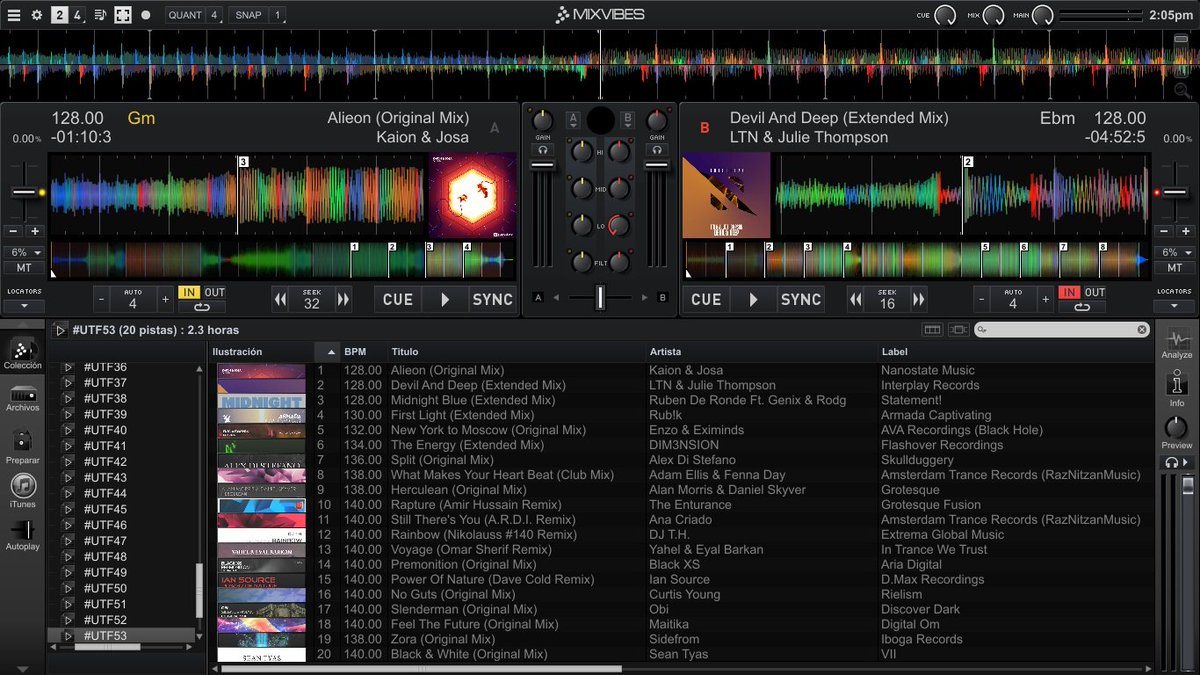The height and width of the screenshot is (675, 1200).
Task: Play deck B
Action: 752,299
